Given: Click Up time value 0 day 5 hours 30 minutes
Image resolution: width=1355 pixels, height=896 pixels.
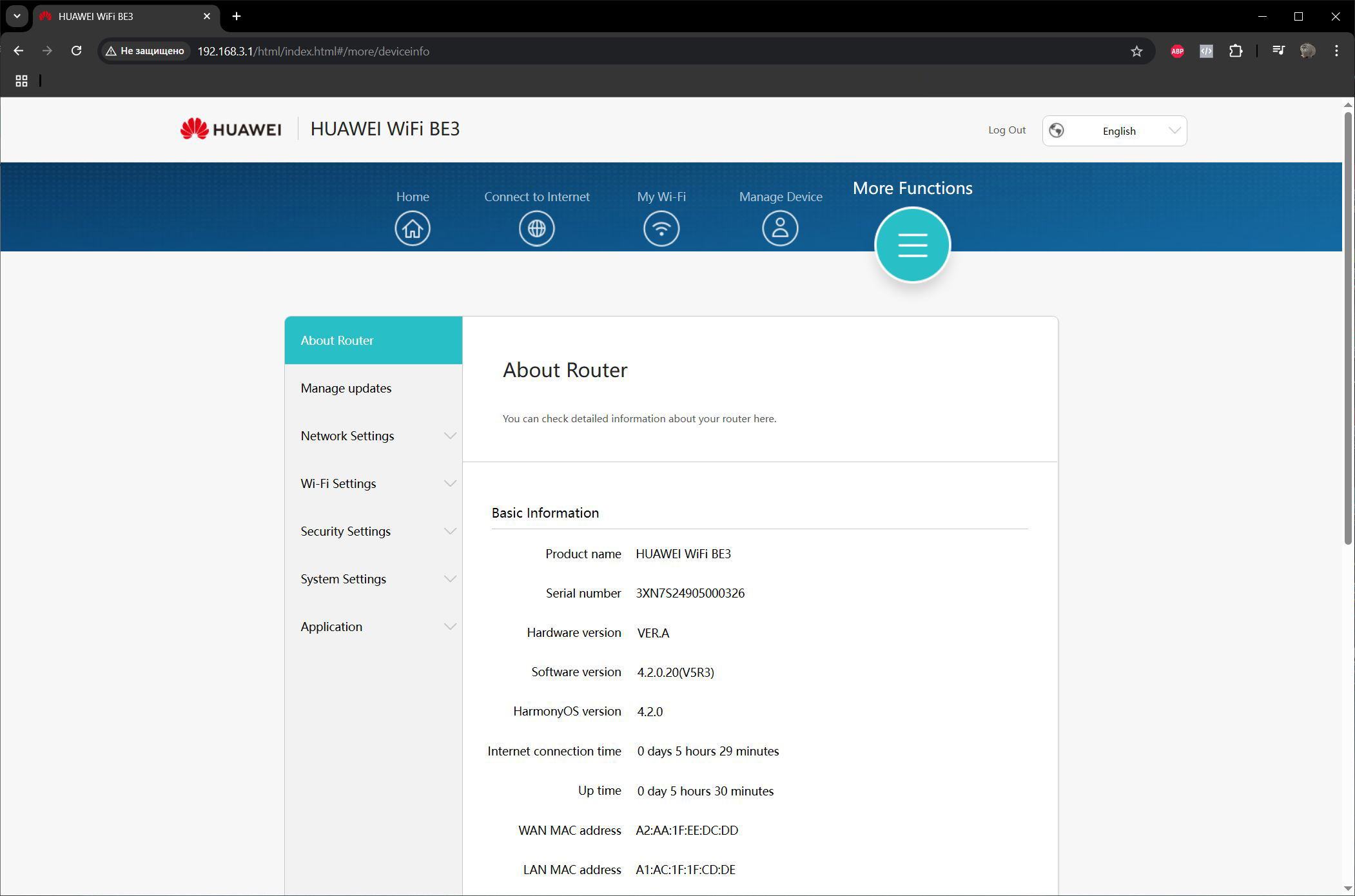Looking at the screenshot, I should click(705, 791).
